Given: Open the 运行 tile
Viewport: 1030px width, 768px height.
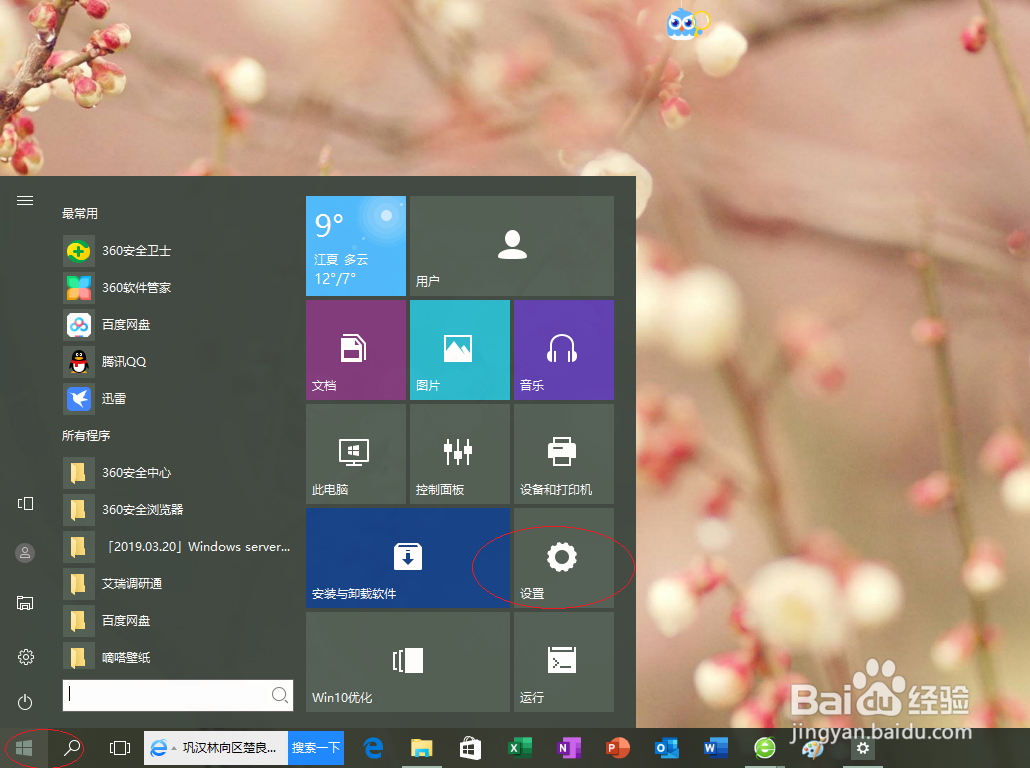Looking at the screenshot, I should click(x=564, y=662).
